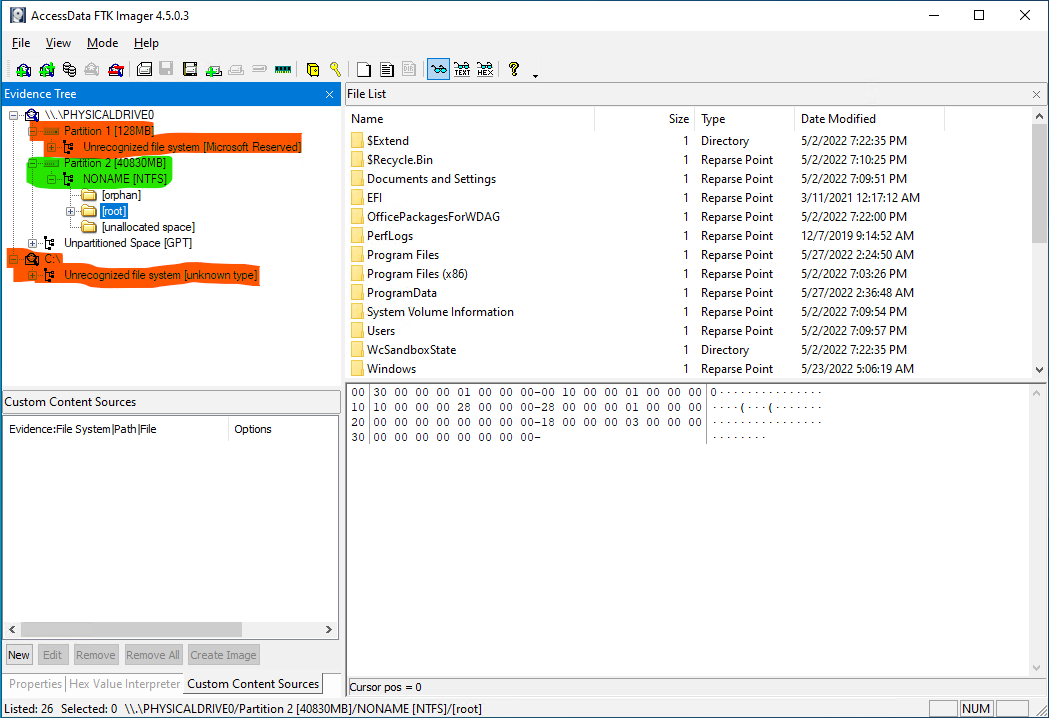Switch to the Properties tab
The image size is (1049, 718).
[x=35, y=684]
